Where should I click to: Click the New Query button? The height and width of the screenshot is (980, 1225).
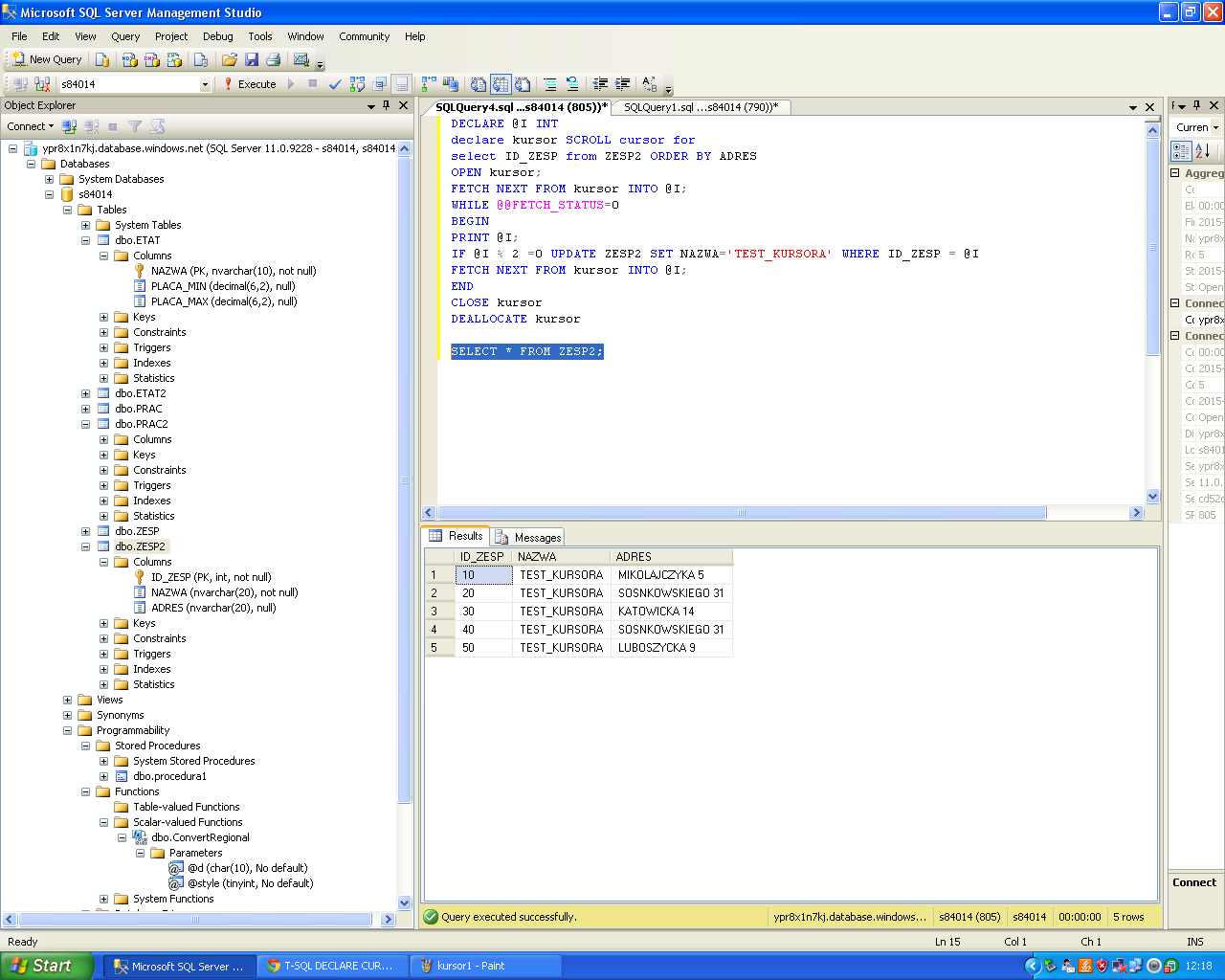[46, 59]
